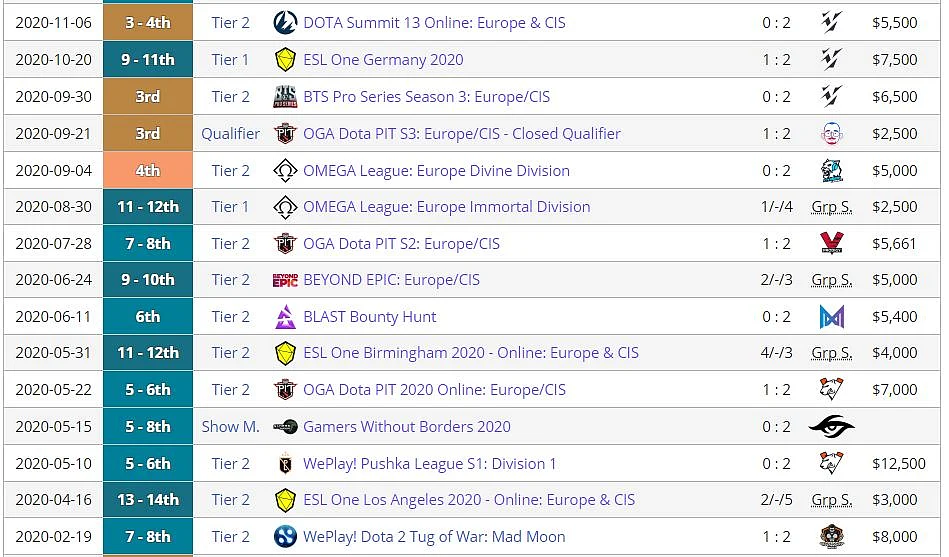949x557 pixels.
Task: Click the Qualifier tier label
Action: click(231, 134)
